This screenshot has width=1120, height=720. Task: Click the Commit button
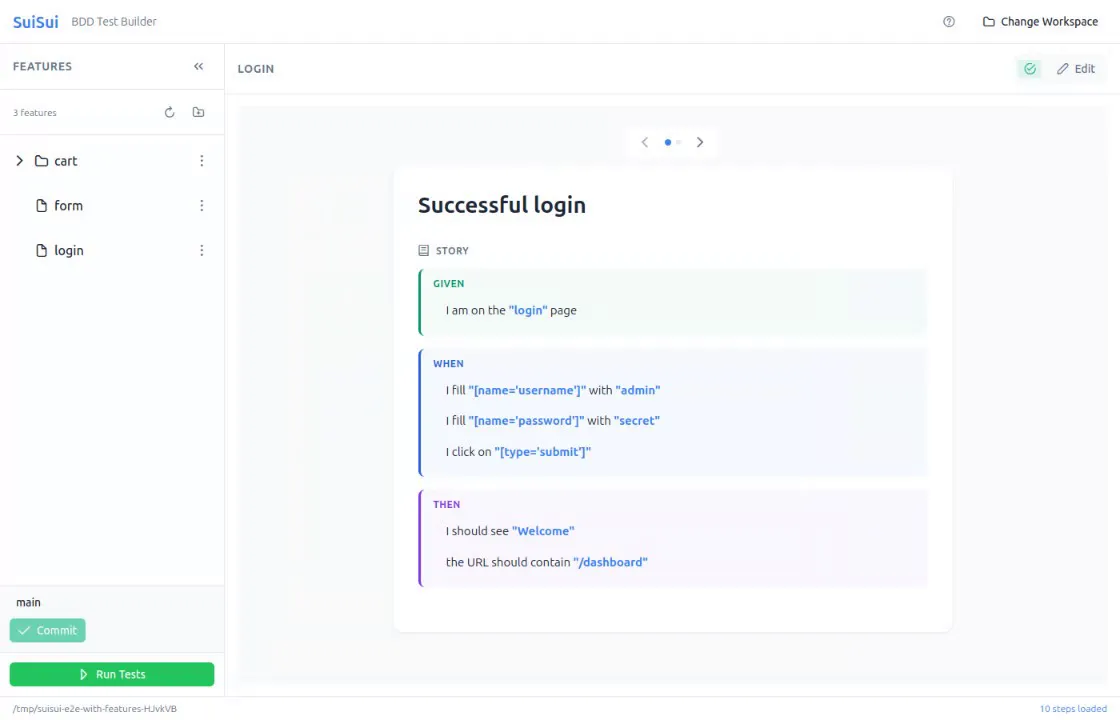coord(48,630)
